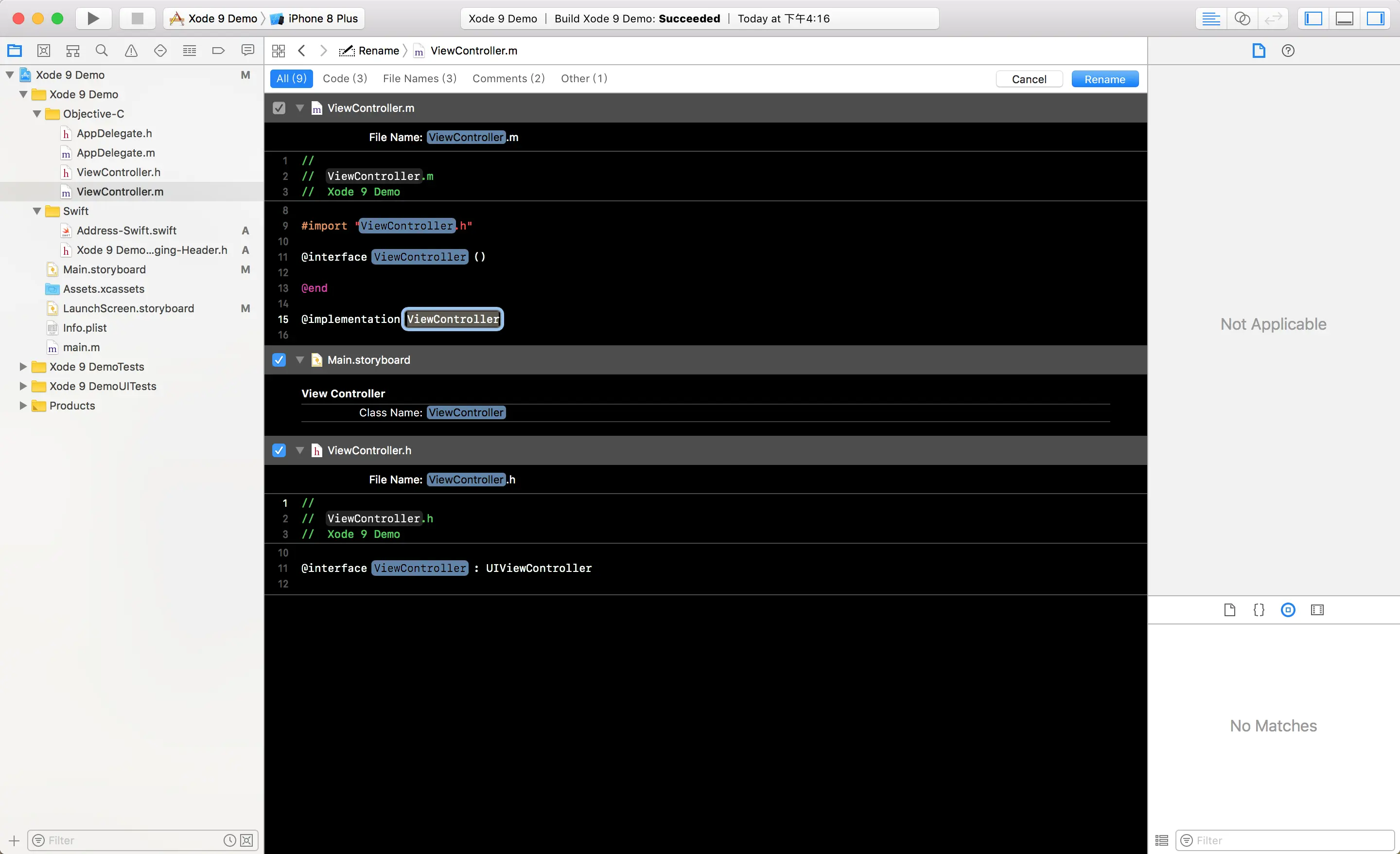Click the Run (play) button
The image size is (1400, 854).
(x=93, y=18)
